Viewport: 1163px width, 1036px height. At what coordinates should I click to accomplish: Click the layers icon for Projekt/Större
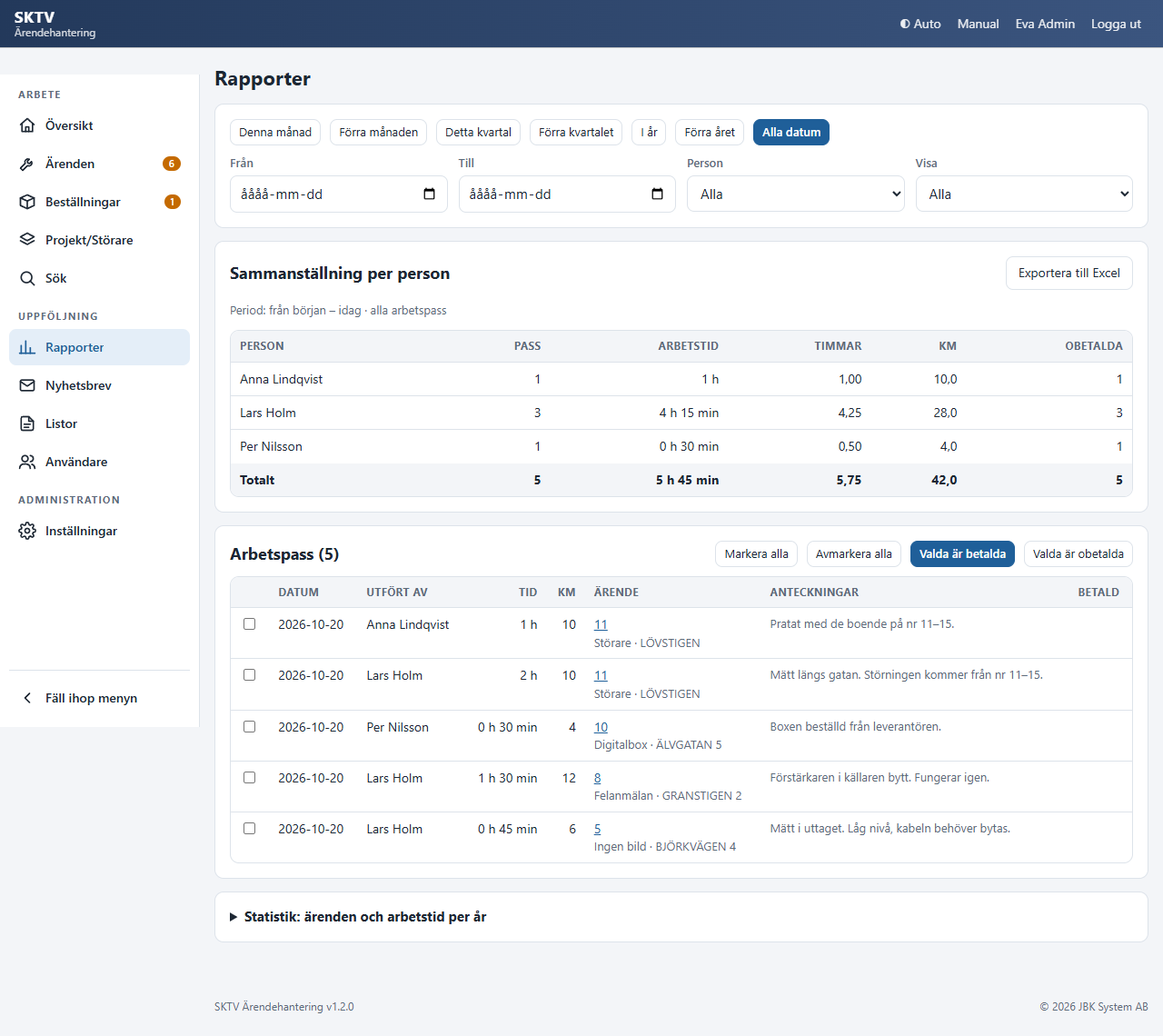27,240
